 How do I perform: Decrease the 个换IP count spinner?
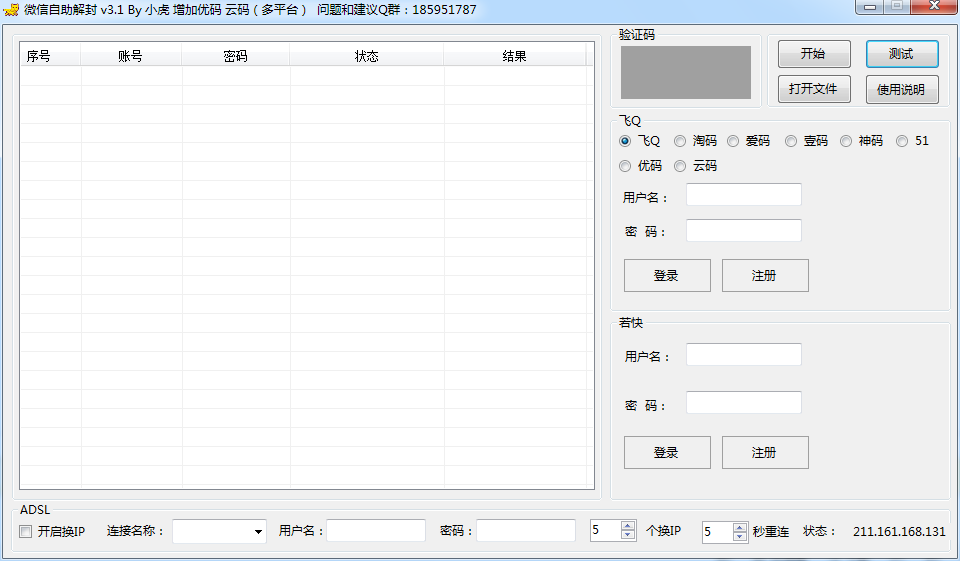pos(628,535)
